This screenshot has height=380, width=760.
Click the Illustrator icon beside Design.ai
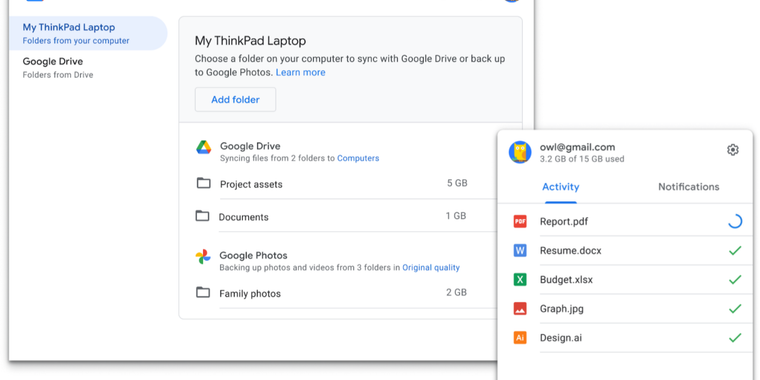click(520, 338)
